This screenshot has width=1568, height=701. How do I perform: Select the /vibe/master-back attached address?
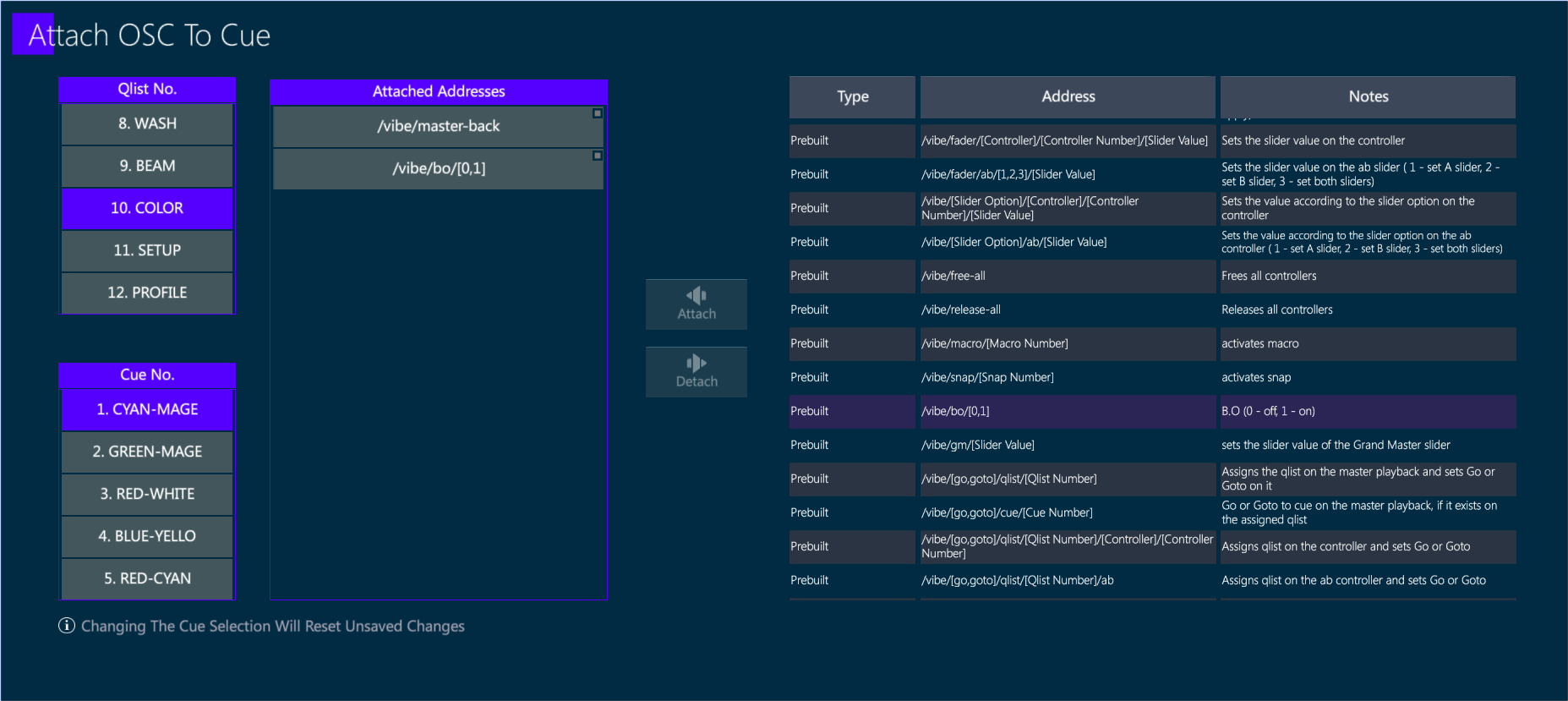click(x=438, y=126)
